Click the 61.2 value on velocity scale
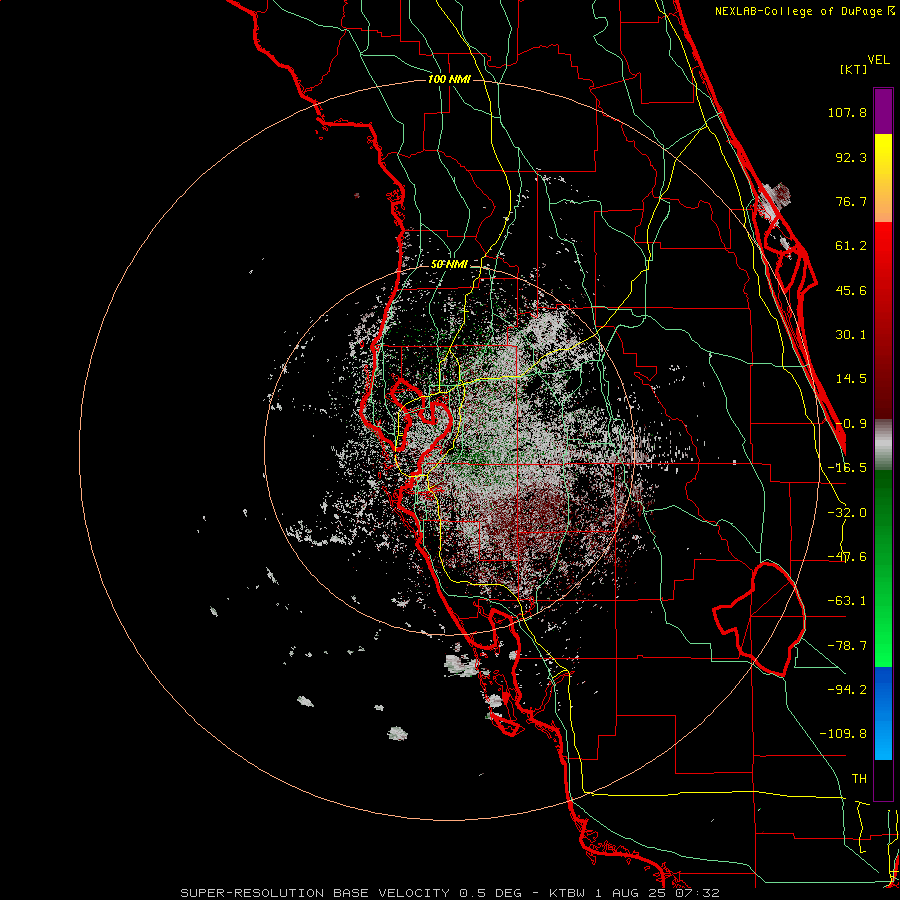This screenshot has width=900, height=900. [851, 246]
